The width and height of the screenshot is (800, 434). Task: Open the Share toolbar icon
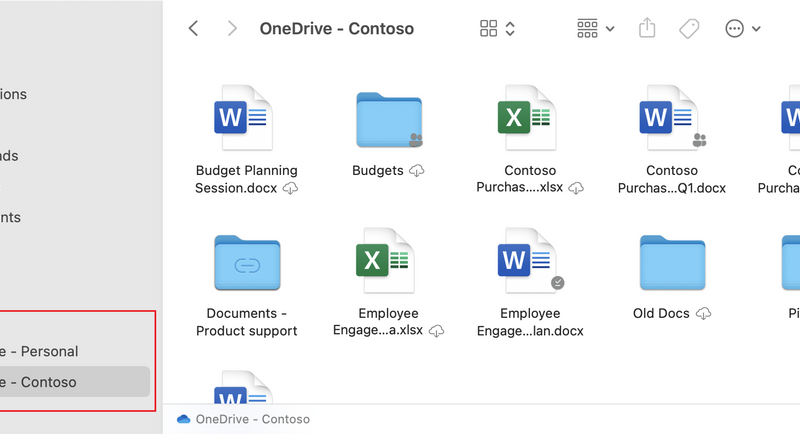[647, 29]
